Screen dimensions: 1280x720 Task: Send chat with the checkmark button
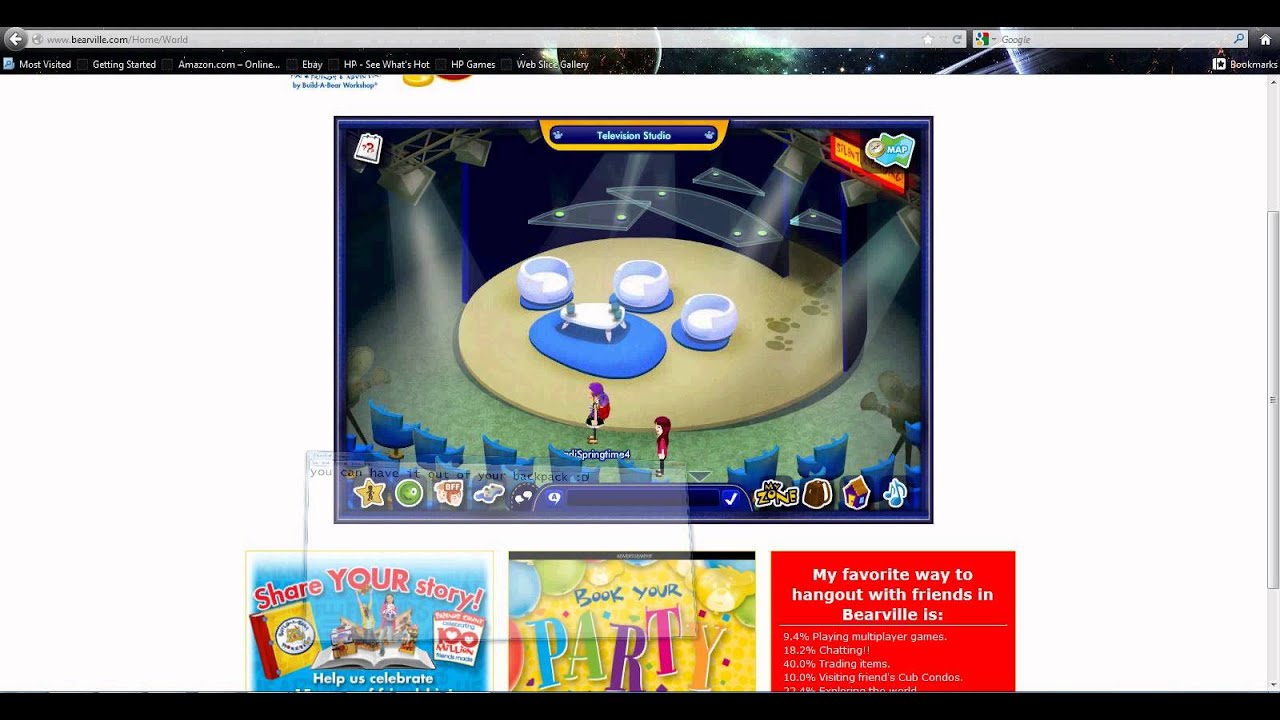[731, 498]
